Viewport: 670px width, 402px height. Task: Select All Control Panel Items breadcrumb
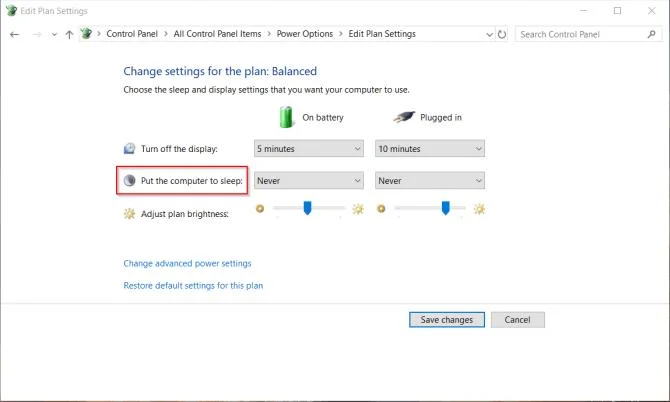217,34
